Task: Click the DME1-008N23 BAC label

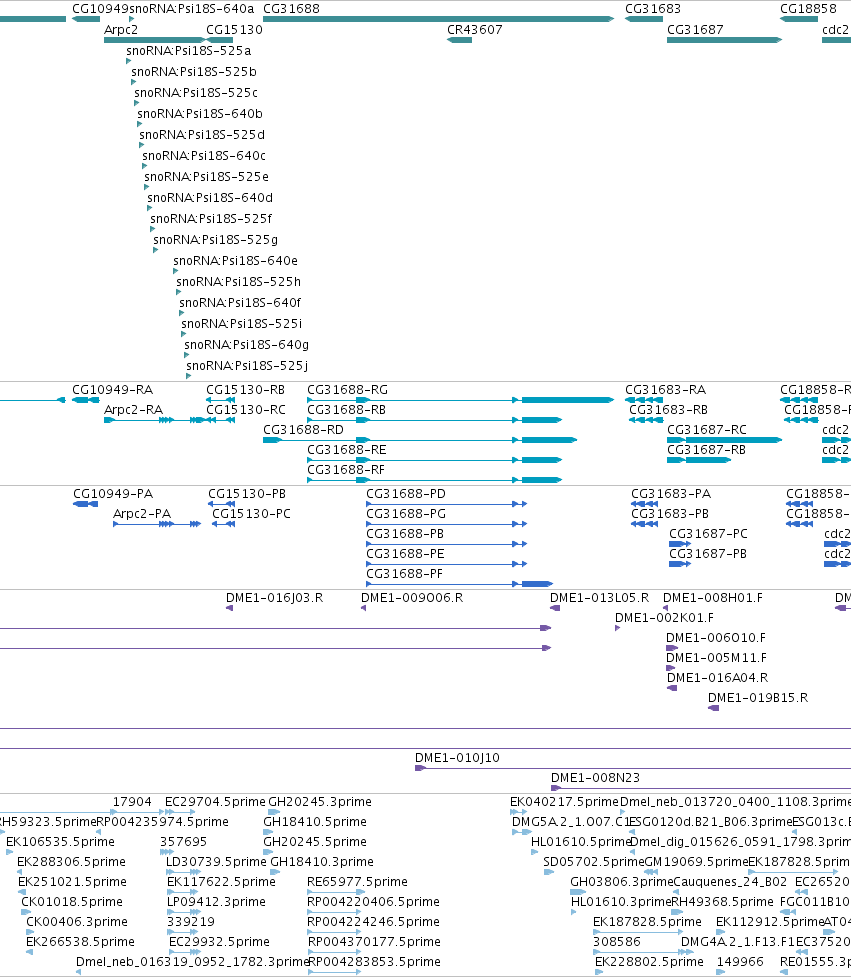Action: click(x=596, y=778)
